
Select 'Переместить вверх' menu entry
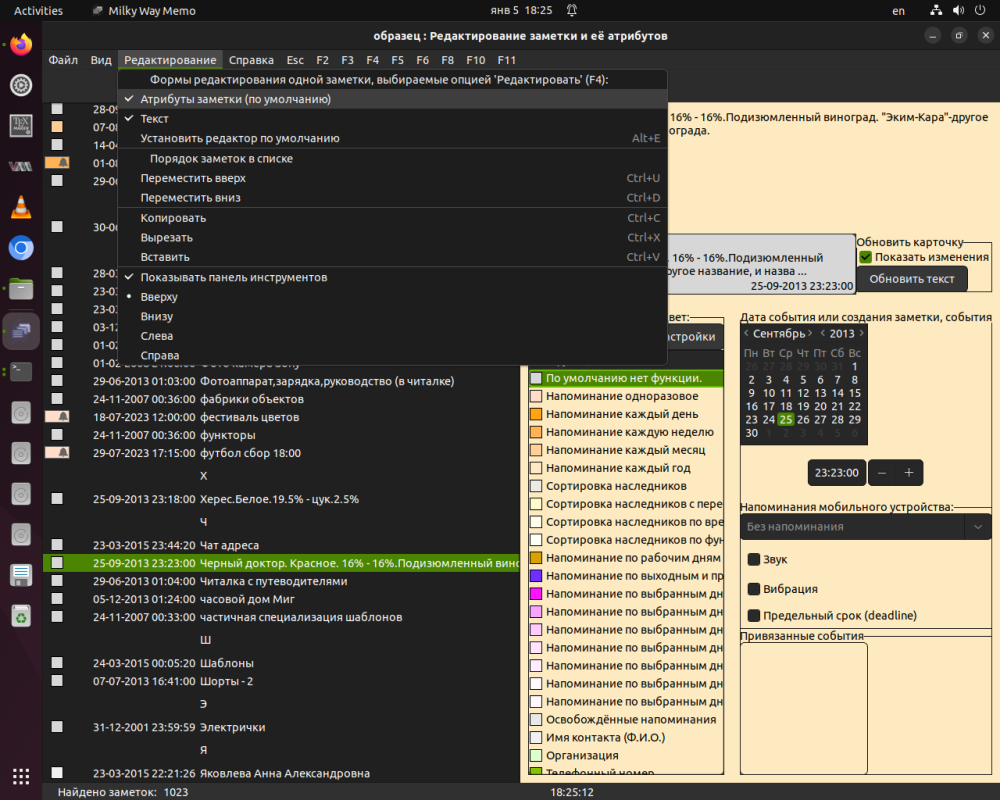tap(193, 178)
